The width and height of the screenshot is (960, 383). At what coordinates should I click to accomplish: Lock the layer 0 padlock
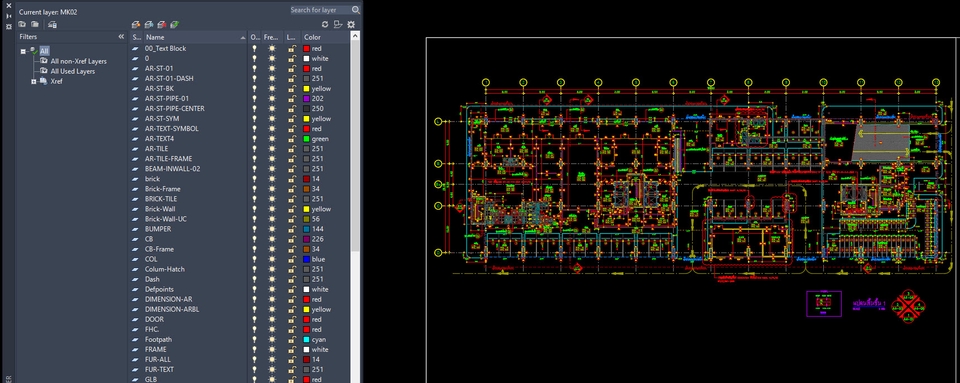[292, 58]
